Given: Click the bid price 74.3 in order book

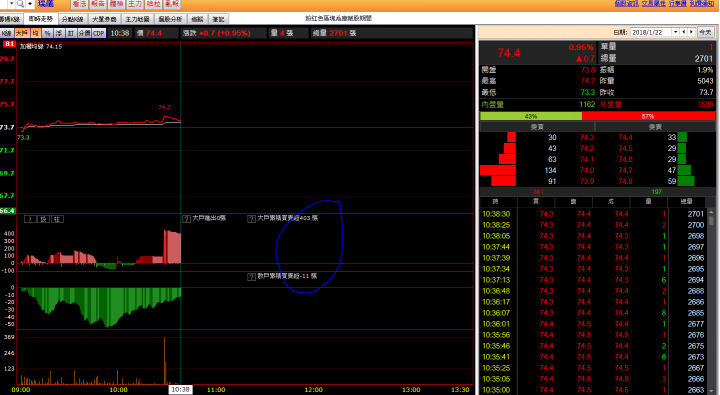Looking at the screenshot, I should 587,137.
